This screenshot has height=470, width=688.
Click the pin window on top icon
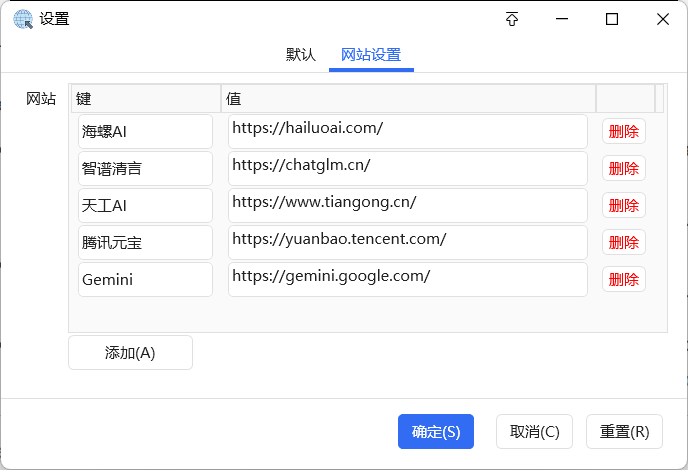pyautogui.click(x=512, y=19)
